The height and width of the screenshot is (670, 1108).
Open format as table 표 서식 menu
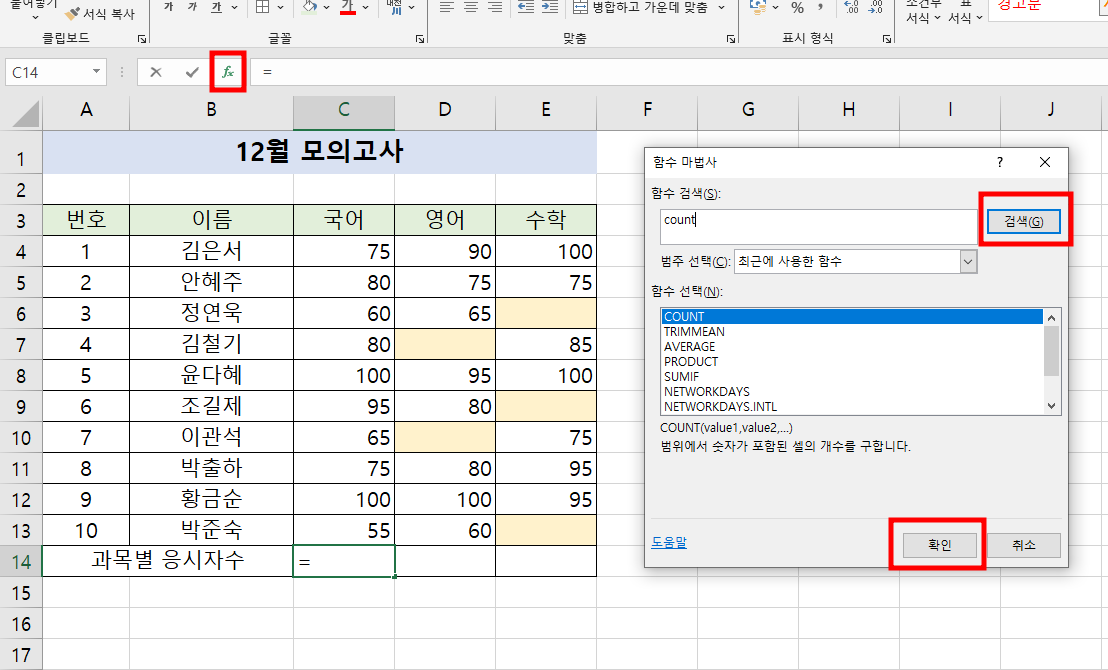(x=965, y=11)
